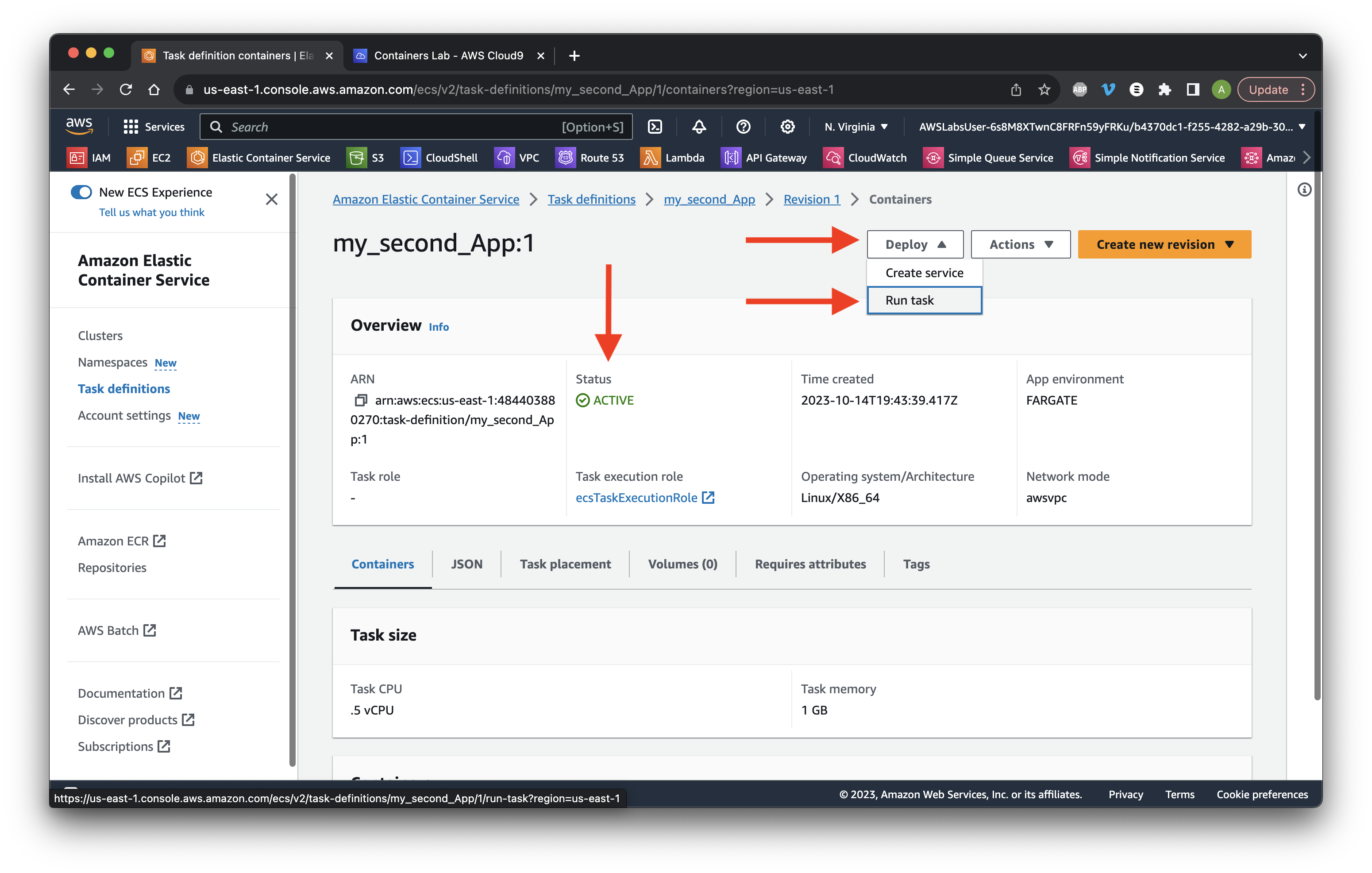The width and height of the screenshot is (1372, 873).
Task: Click the AWS logo home icon
Action: [x=79, y=126]
